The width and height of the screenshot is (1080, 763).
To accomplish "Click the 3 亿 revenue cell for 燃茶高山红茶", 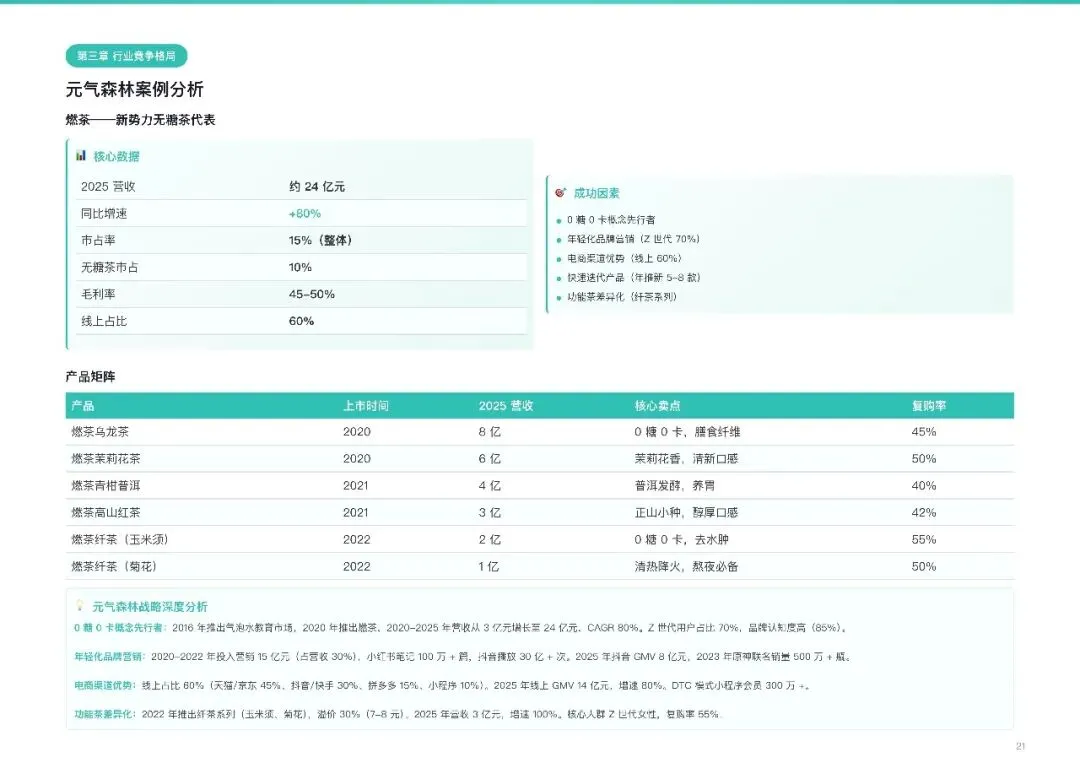I will (x=490, y=512).
